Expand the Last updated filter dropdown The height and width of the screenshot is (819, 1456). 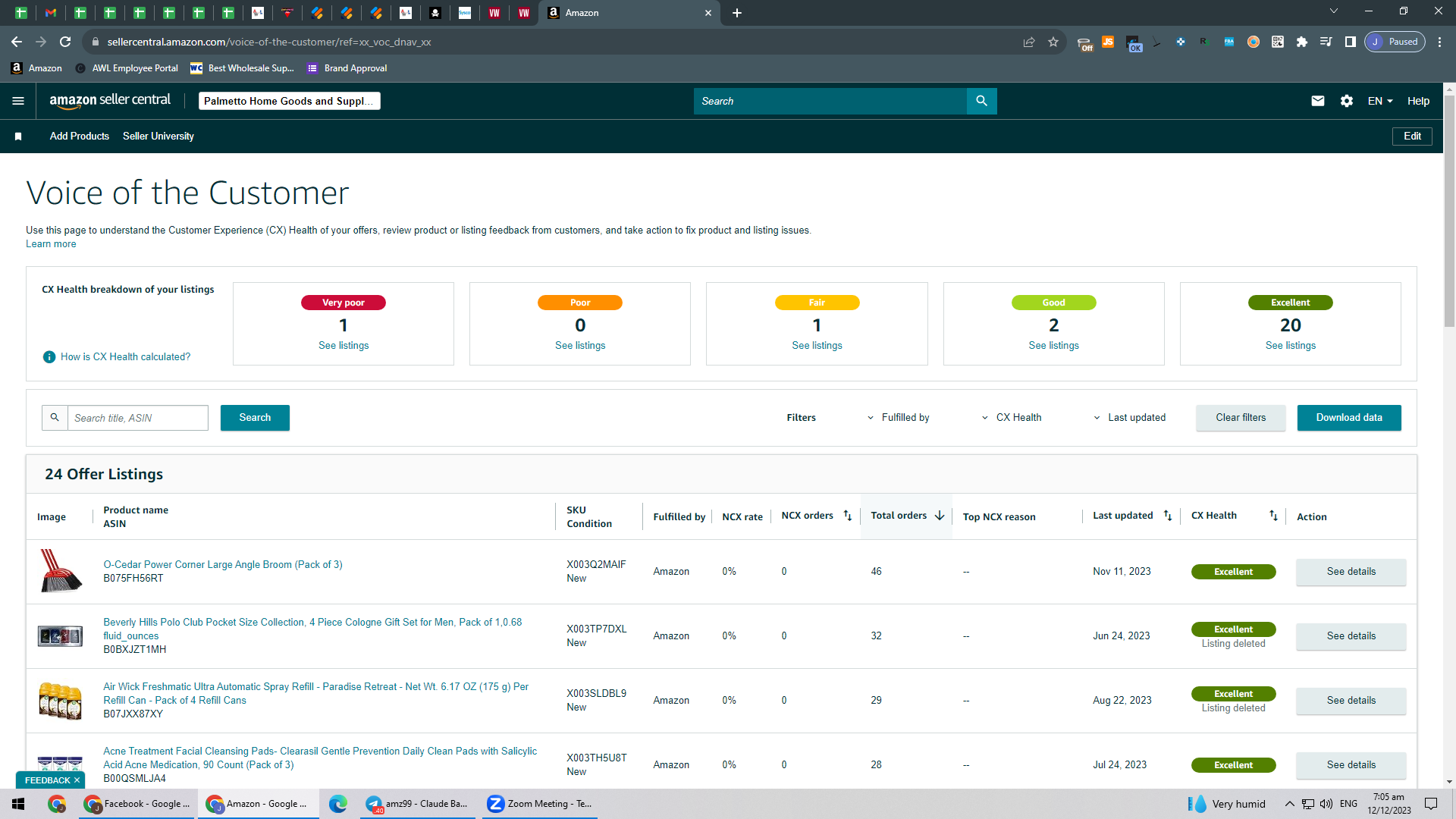point(1129,418)
